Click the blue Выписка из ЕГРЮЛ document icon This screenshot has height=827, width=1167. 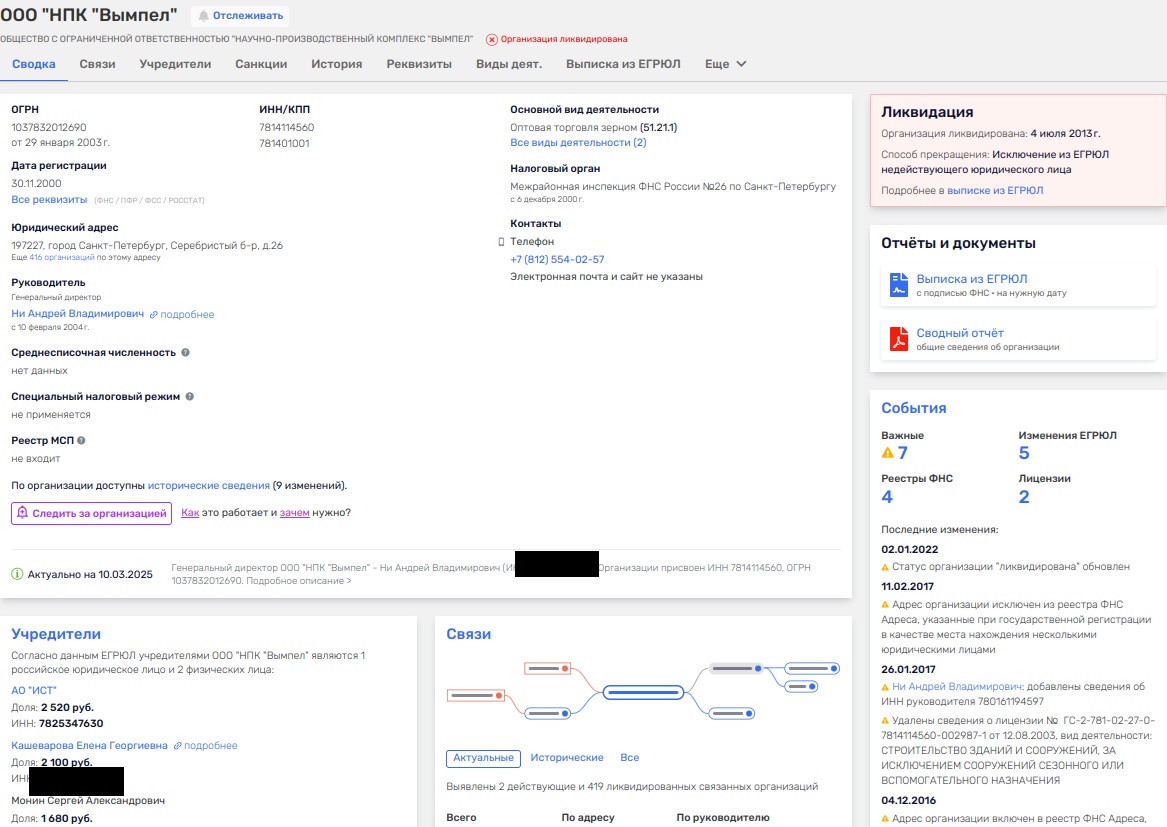[x=899, y=285]
